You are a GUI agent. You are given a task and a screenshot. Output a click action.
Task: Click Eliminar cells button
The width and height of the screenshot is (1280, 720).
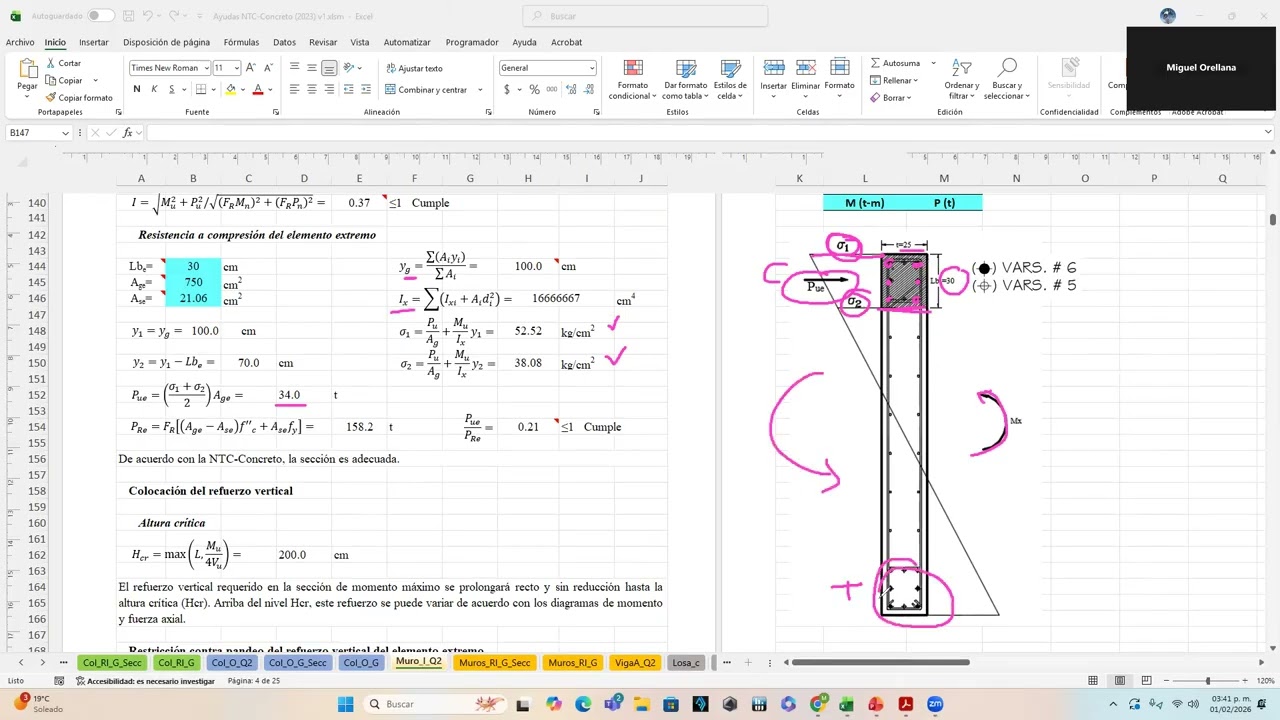(806, 79)
